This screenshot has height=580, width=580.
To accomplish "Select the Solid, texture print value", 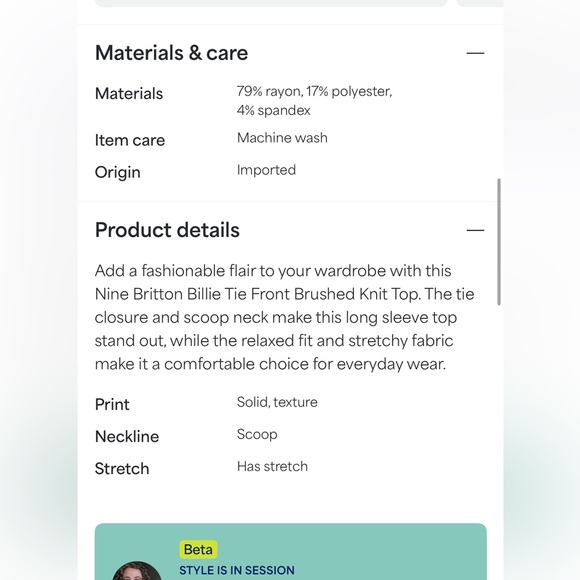I will point(277,402).
